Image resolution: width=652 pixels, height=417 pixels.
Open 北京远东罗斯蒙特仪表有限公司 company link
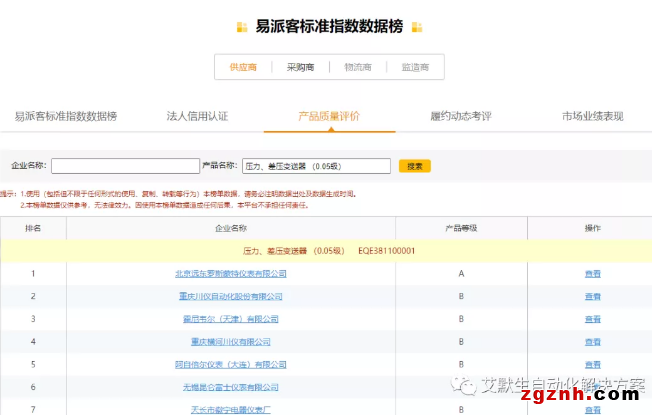coord(231,274)
